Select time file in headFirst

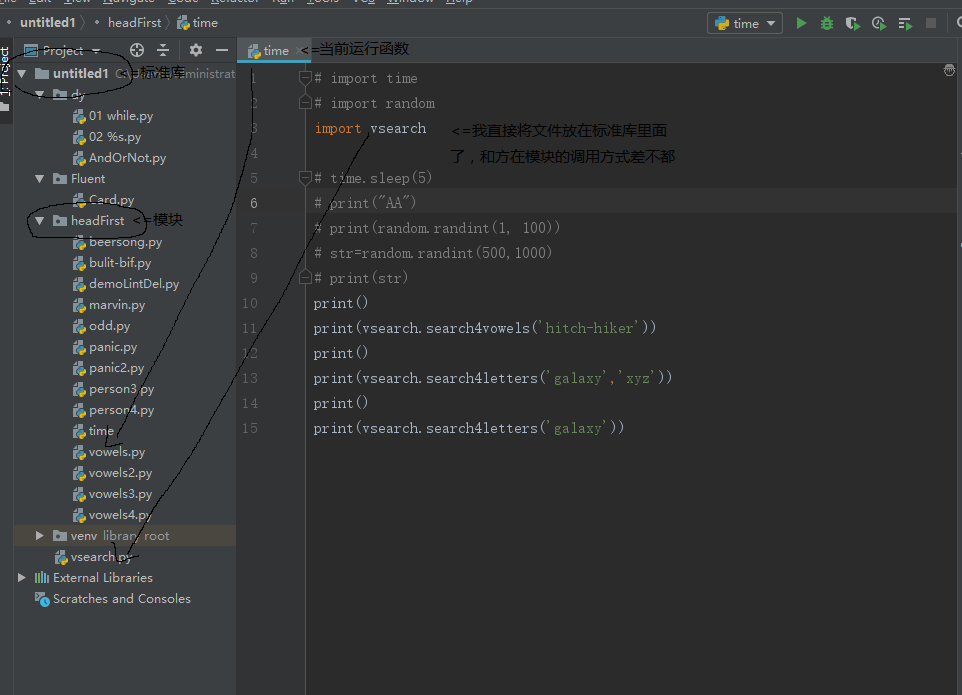(x=93, y=431)
